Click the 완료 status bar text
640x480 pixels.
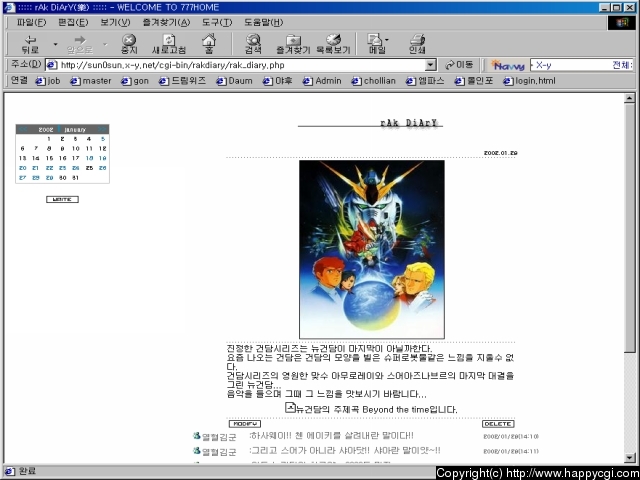[27, 471]
